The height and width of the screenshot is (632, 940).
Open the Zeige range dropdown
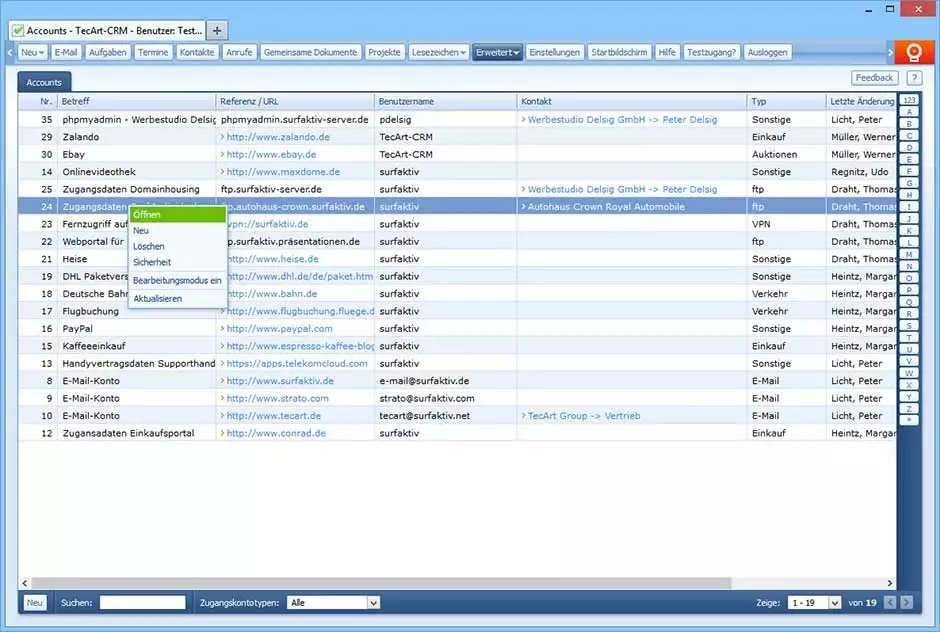(812, 602)
